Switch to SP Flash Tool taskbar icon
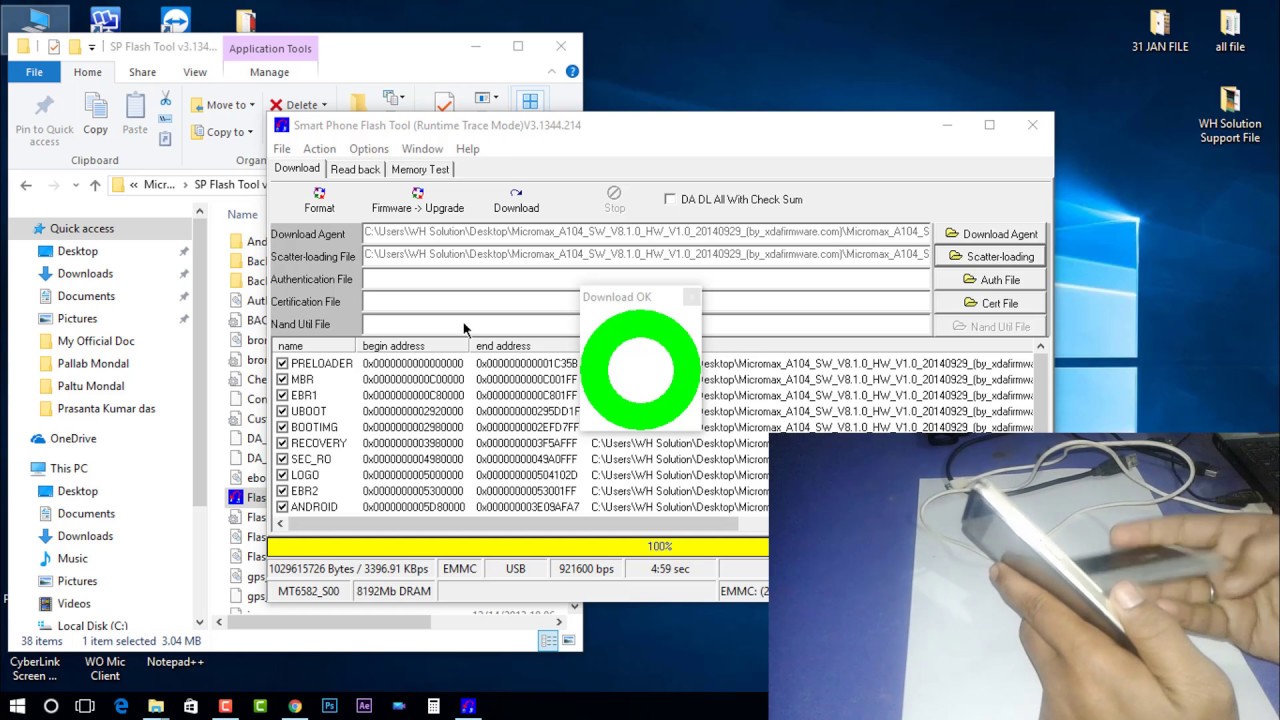 click(468, 706)
